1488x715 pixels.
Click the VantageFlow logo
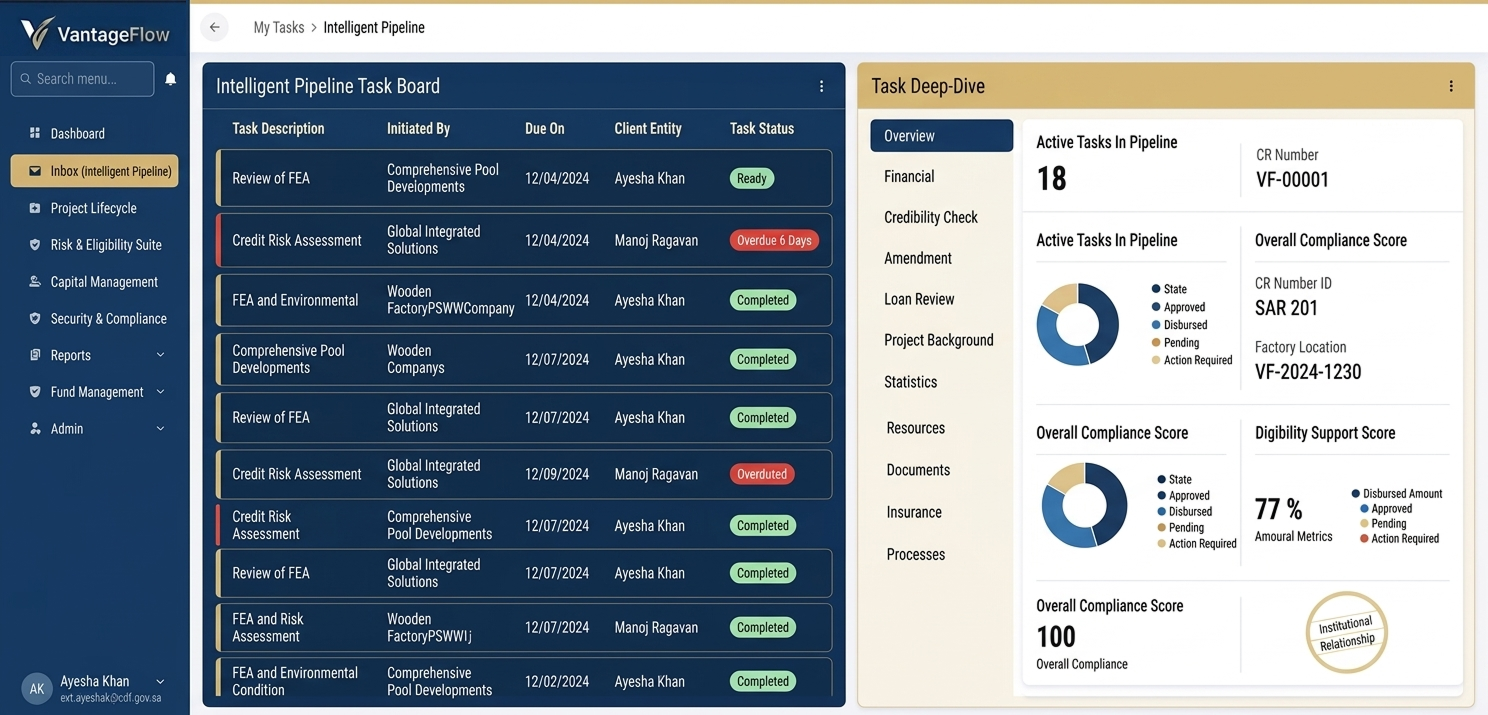click(x=95, y=34)
